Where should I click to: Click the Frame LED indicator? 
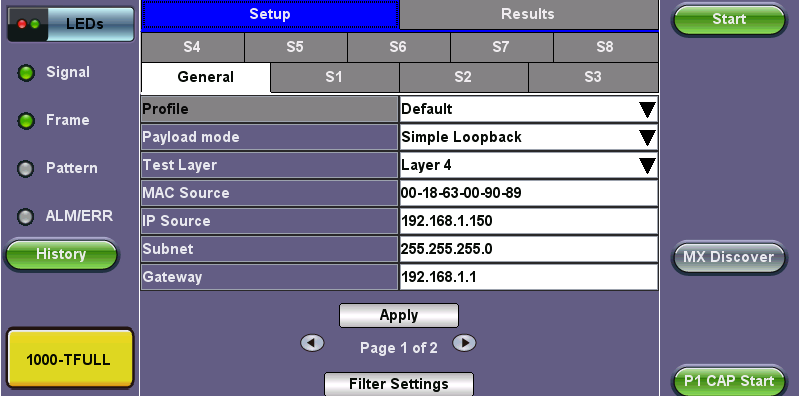point(26,121)
